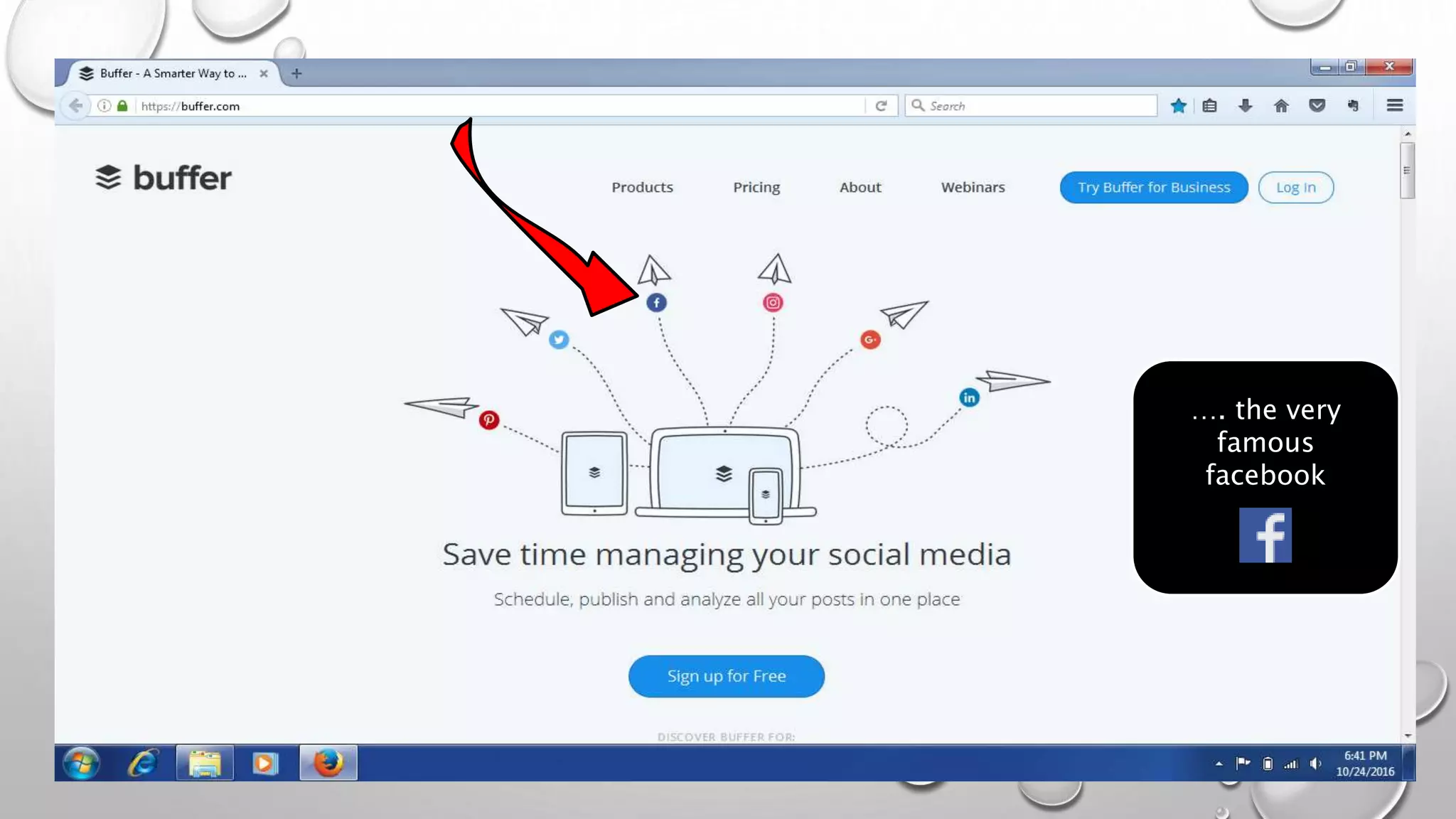Open Firefox downloads arrow icon

click(1245, 106)
